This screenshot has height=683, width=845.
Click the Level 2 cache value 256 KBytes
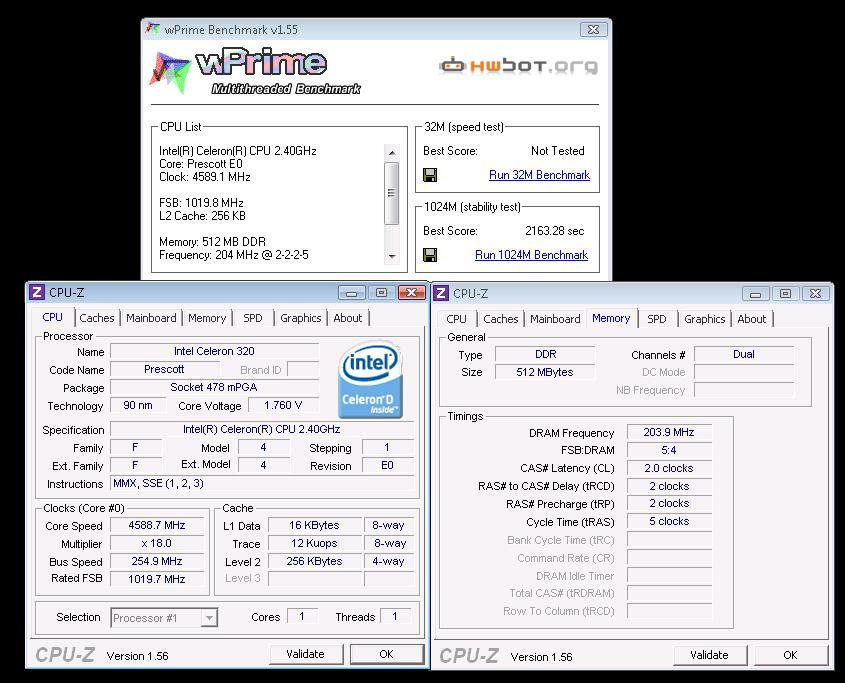315,561
